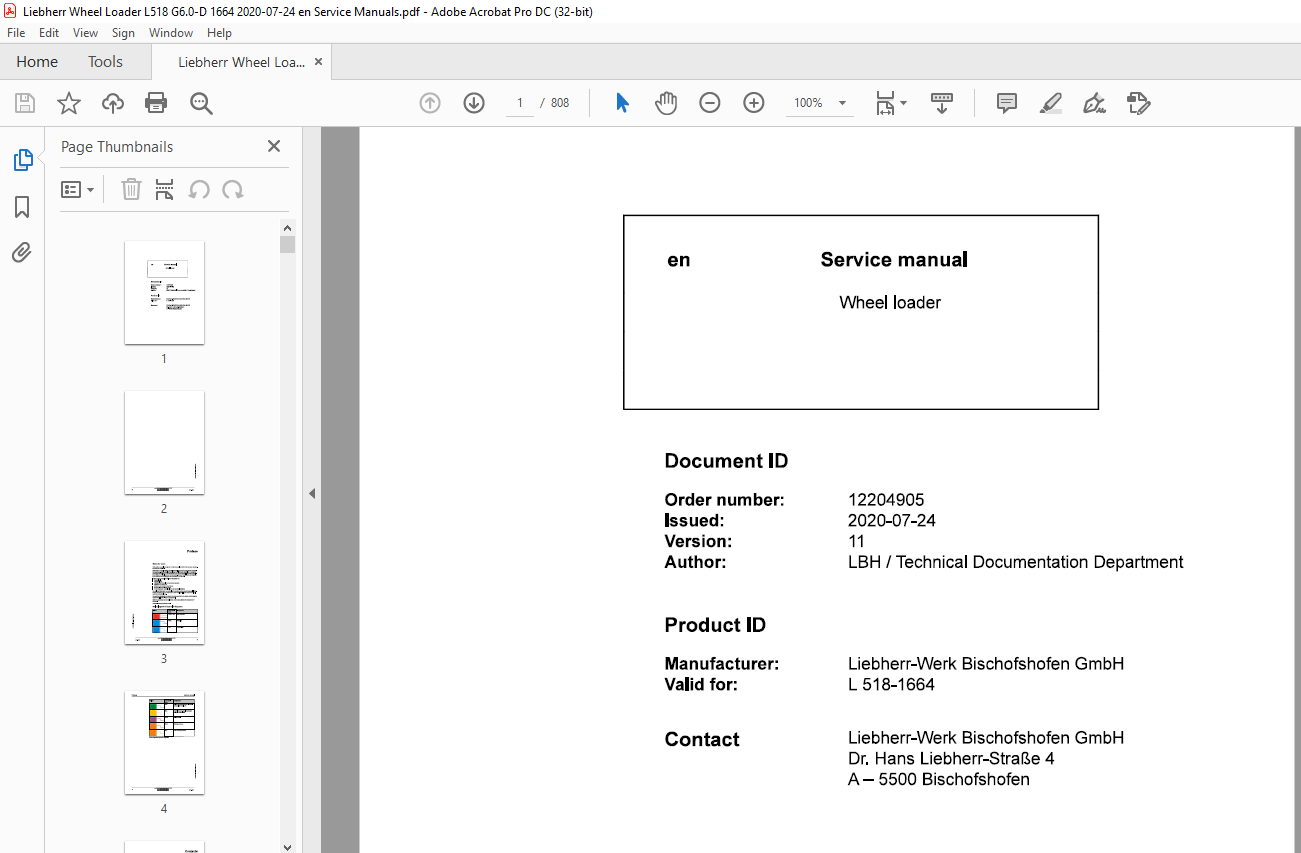Click 'A – 5500 Bischofshofen' text
This screenshot has height=853, width=1301.
tap(939, 780)
